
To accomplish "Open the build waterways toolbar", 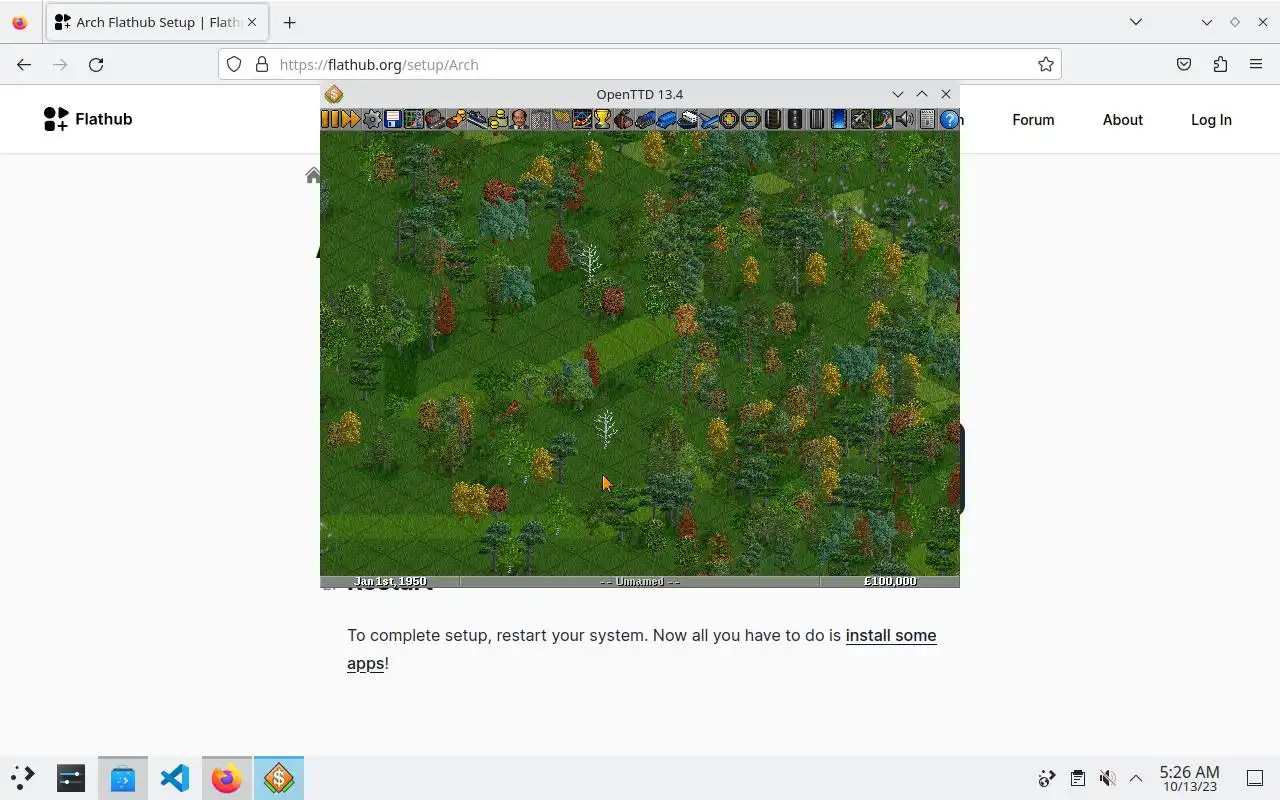I will click(838, 120).
